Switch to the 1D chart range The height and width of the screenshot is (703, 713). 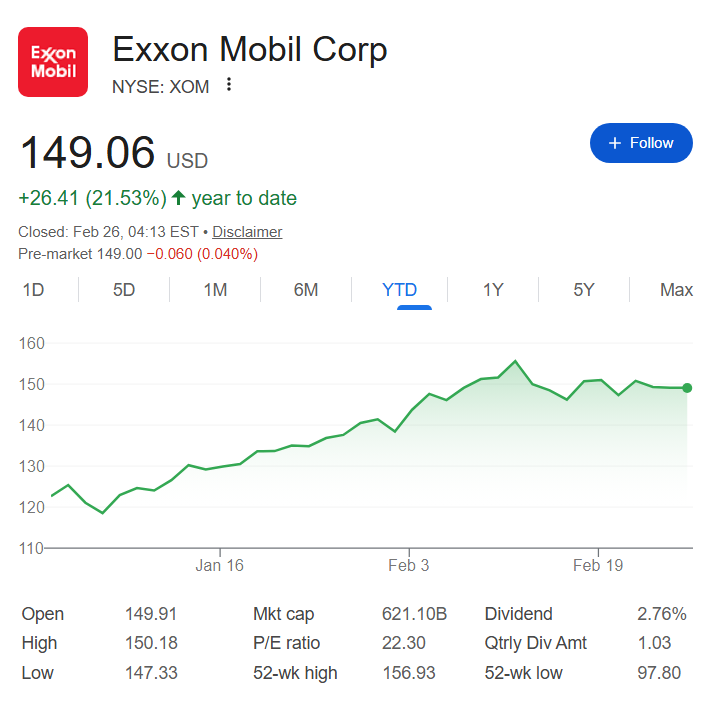click(33, 290)
